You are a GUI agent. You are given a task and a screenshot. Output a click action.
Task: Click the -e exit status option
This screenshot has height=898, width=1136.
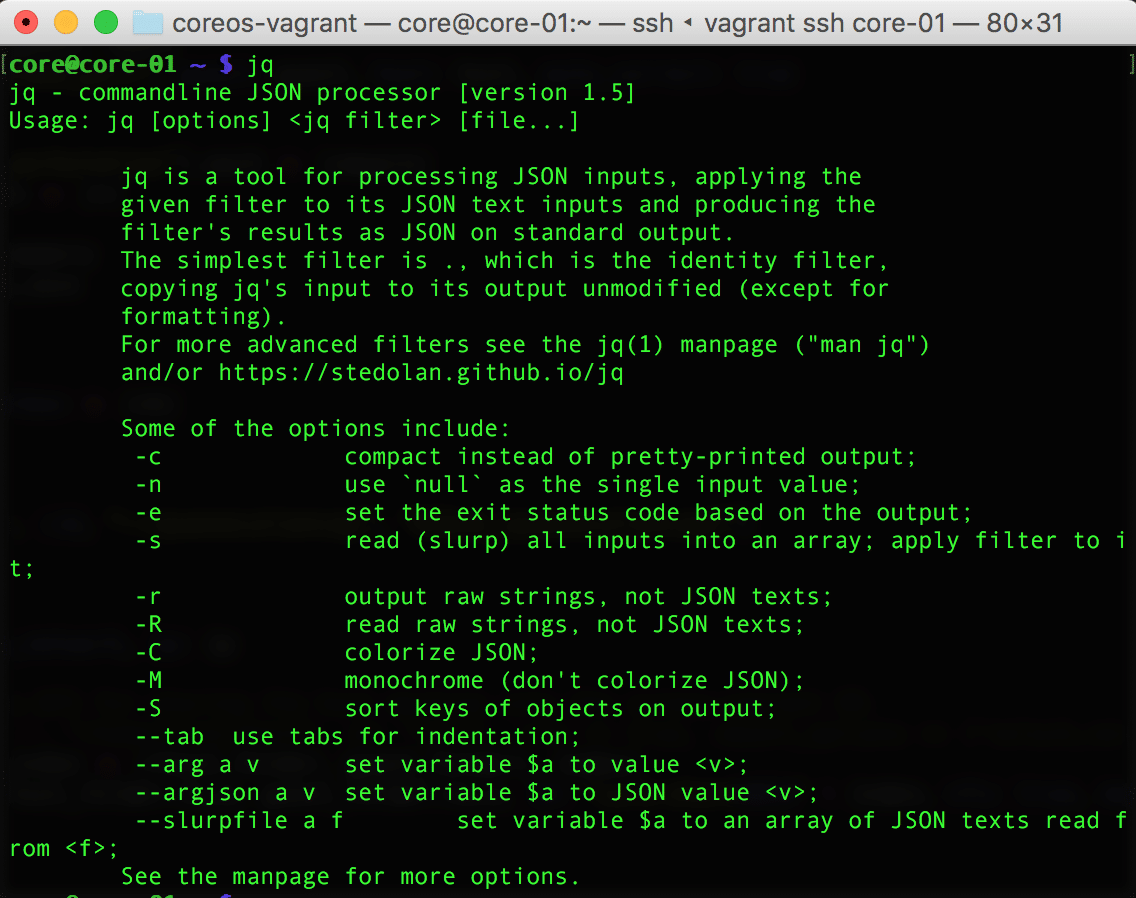pyautogui.click(x=149, y=513)
